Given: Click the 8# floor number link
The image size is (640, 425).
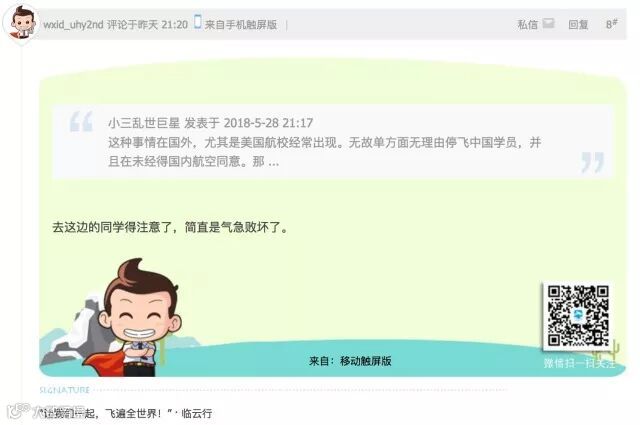Looking at the screenshot, I should click(x=611, y=24).
